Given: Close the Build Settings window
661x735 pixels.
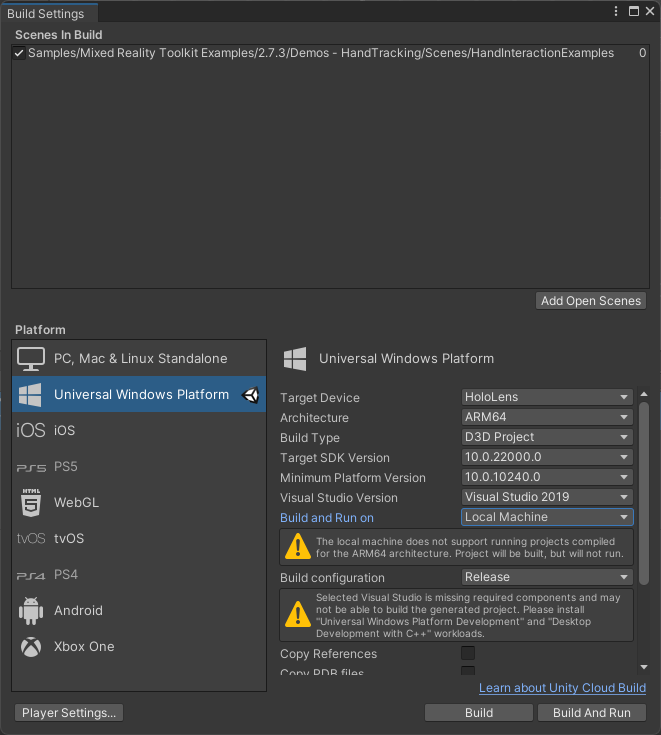Looking at the screenshot, I should 650,11.
